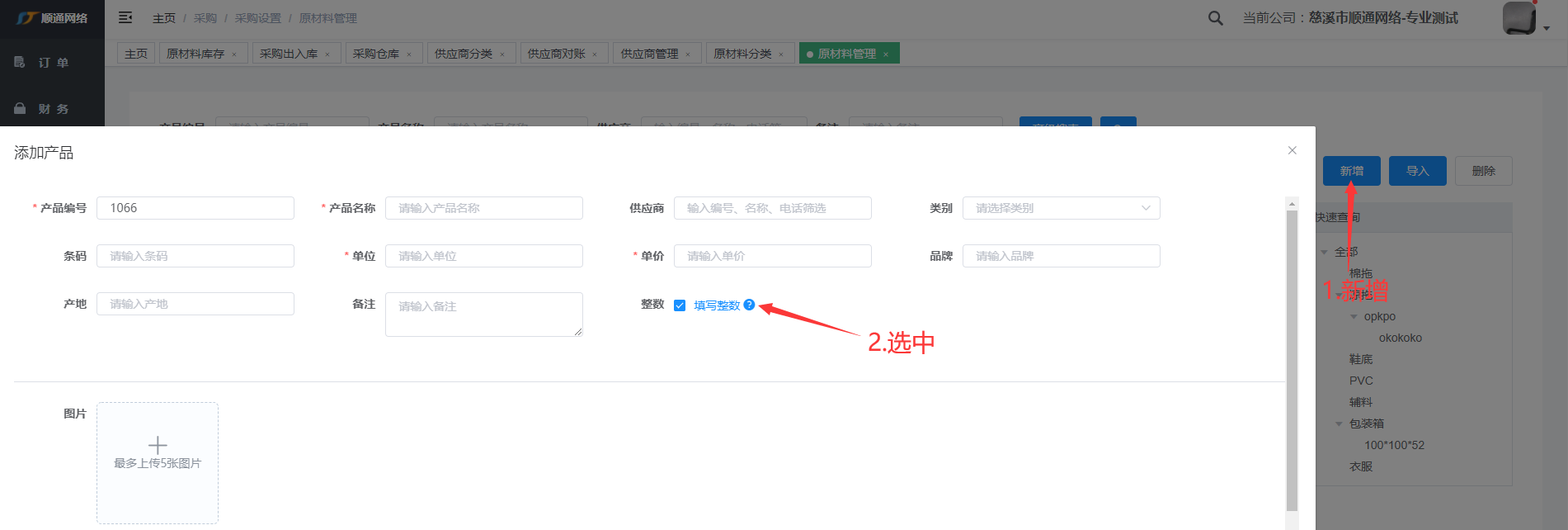
Task: Click the 产品名称 input field
Action: pyautogui.click(x=483, y=208)
